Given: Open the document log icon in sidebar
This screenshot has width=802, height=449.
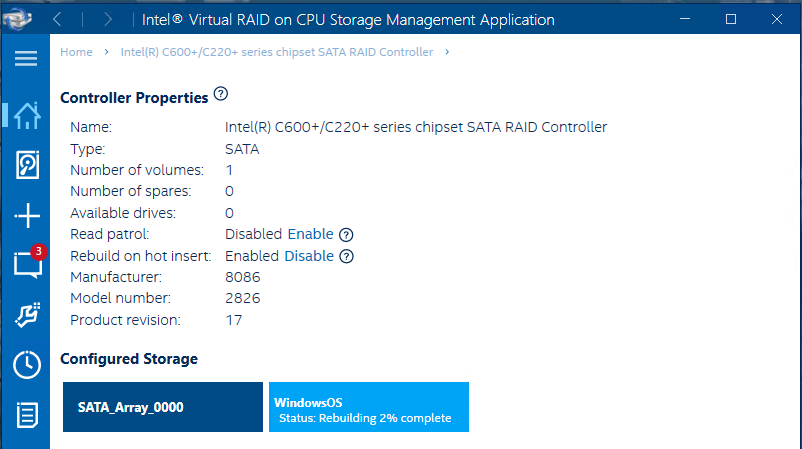Looking at the screenshot, I should pos(27,415).
